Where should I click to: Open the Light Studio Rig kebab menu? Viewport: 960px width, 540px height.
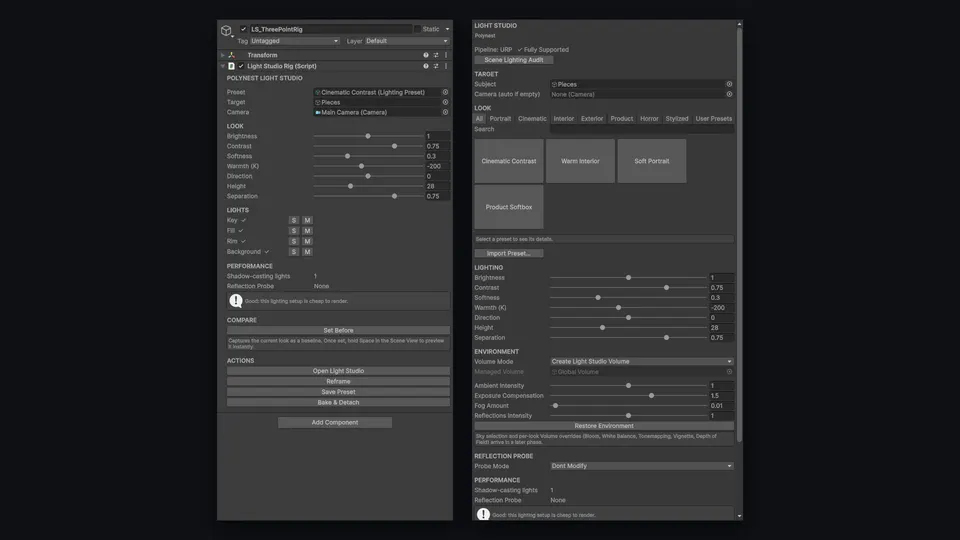point(446,66)
